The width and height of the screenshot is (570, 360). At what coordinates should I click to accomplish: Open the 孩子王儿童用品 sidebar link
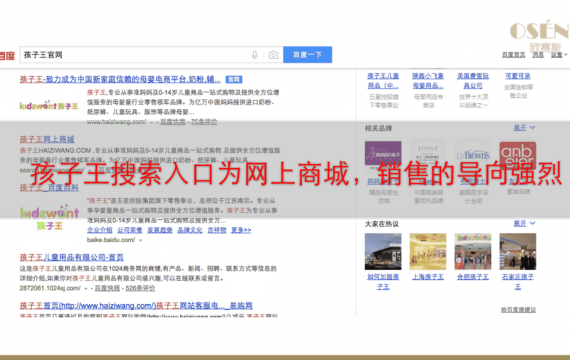pos(383,81)
